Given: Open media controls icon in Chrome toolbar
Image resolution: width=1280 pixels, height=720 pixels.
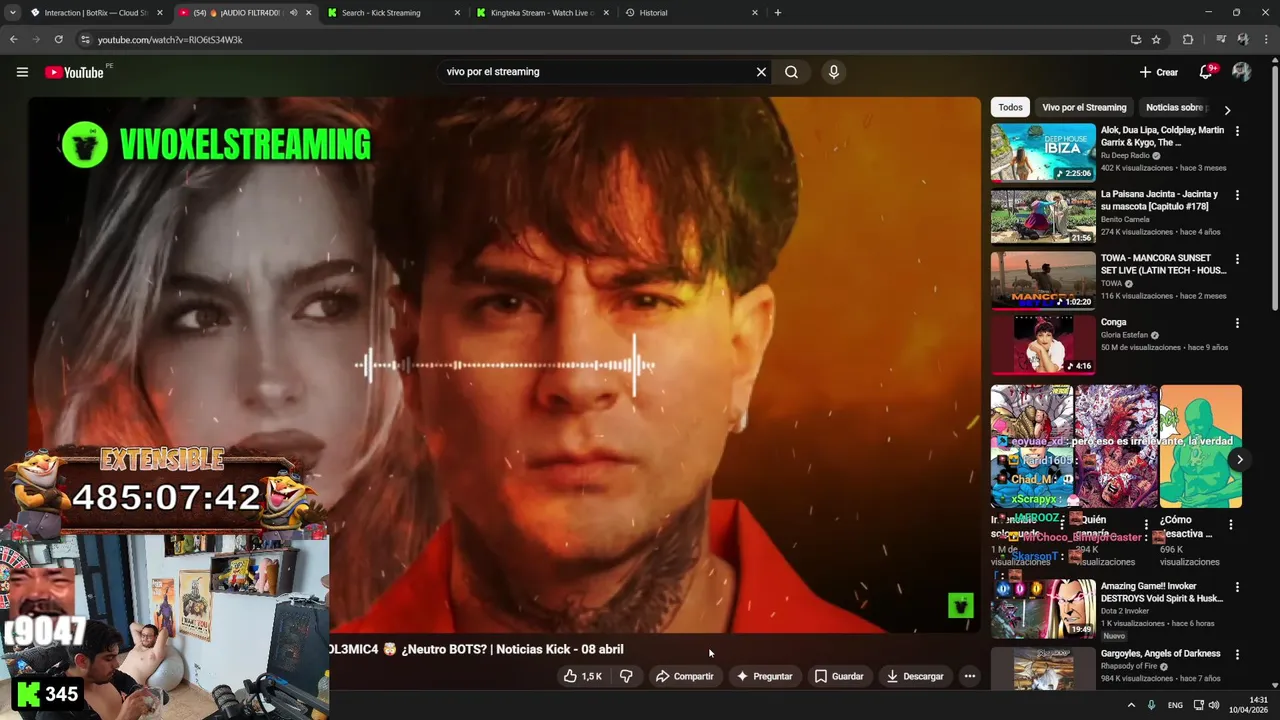Looking at the screenshot, I should tap(1221, 40).
